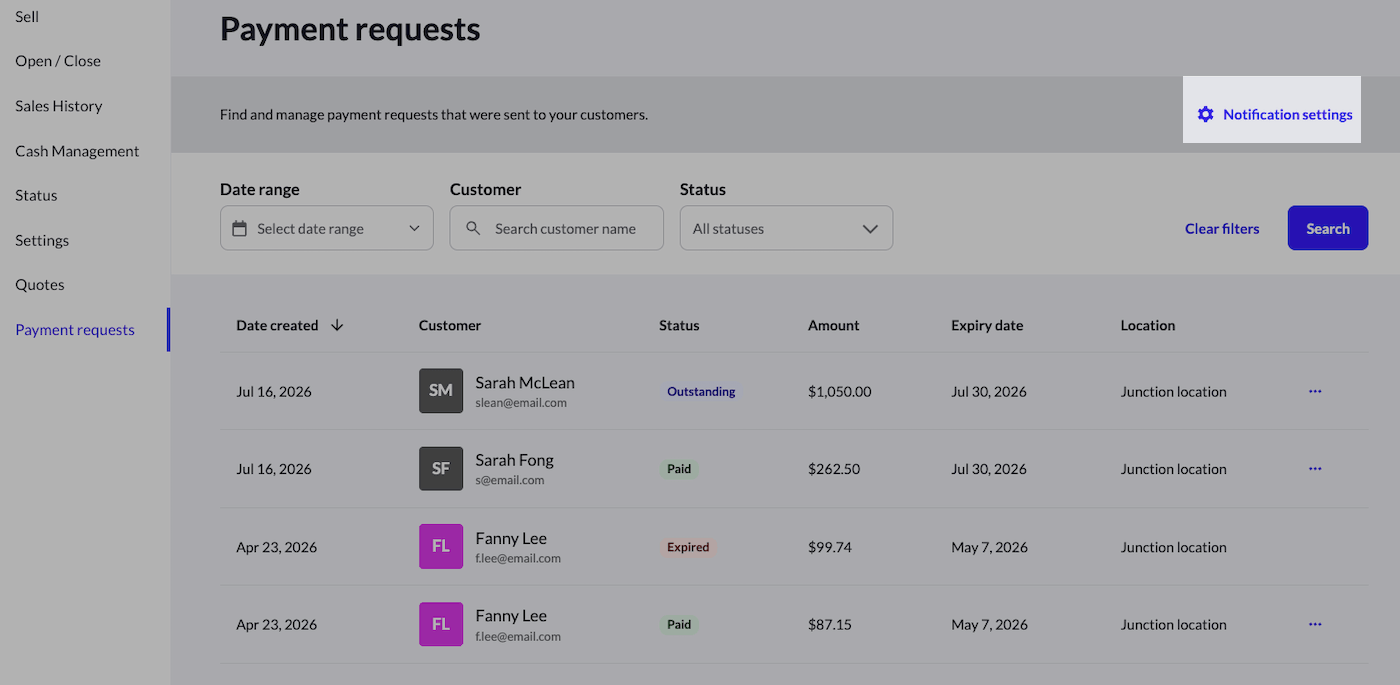The image size is (1400, 685).
Task: Open the three-dot menu for the $87.15 request
Action: [x=1315, y=624]
